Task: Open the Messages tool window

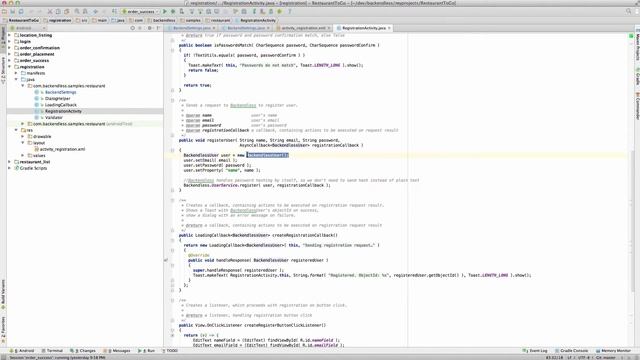Action: point(117,351)
